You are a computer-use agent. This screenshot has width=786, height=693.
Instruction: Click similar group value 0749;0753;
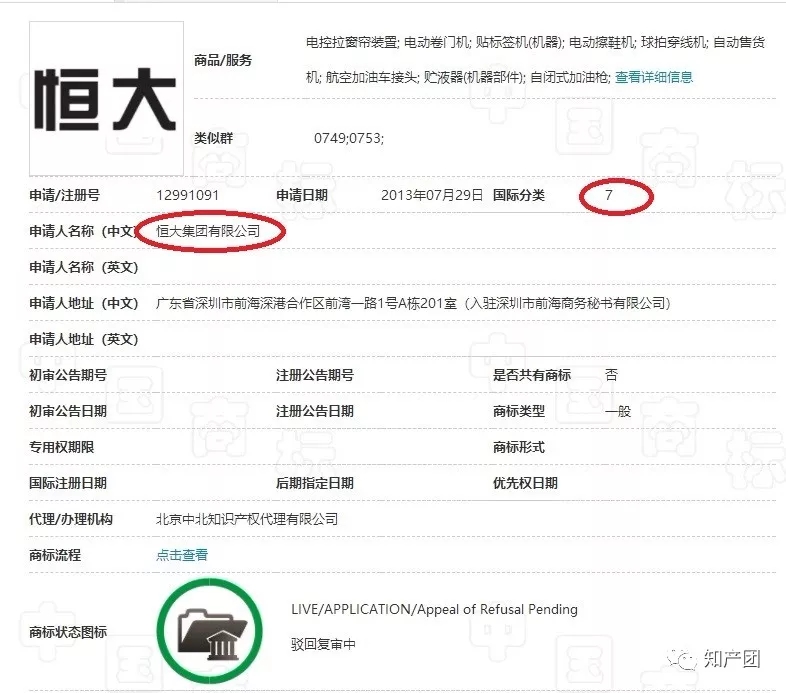(349, 138)
